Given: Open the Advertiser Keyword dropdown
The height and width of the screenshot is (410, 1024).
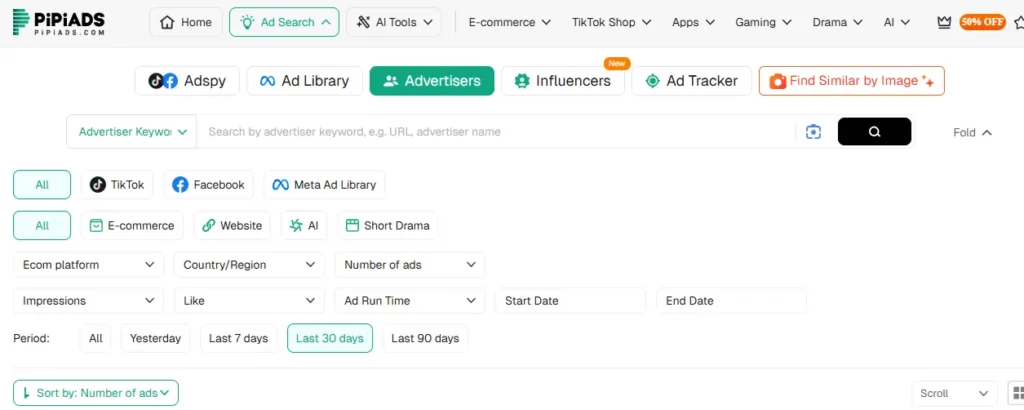Looking at the screenshot, I should pos(132,132).
